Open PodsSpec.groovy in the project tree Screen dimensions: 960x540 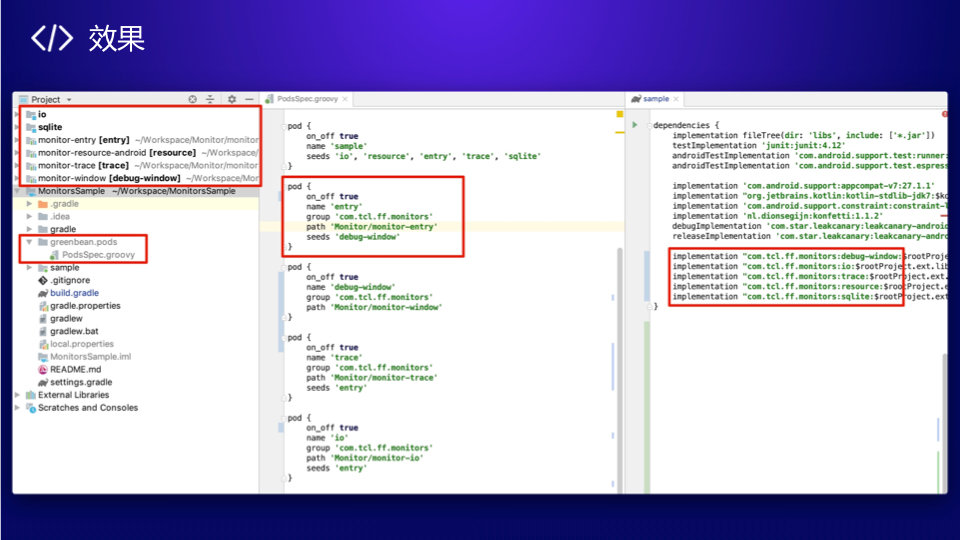pyautogui.click(x=98, y=255)
